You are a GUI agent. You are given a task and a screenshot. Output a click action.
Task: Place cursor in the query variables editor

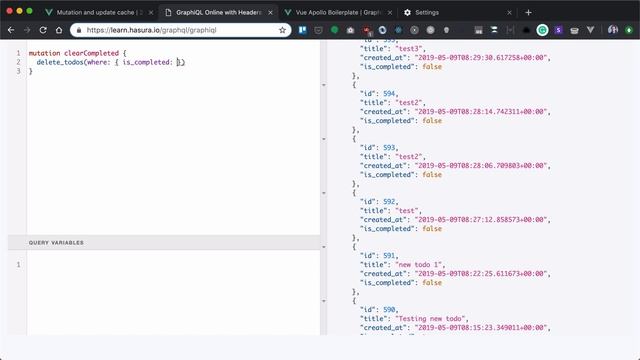point(173,292)
